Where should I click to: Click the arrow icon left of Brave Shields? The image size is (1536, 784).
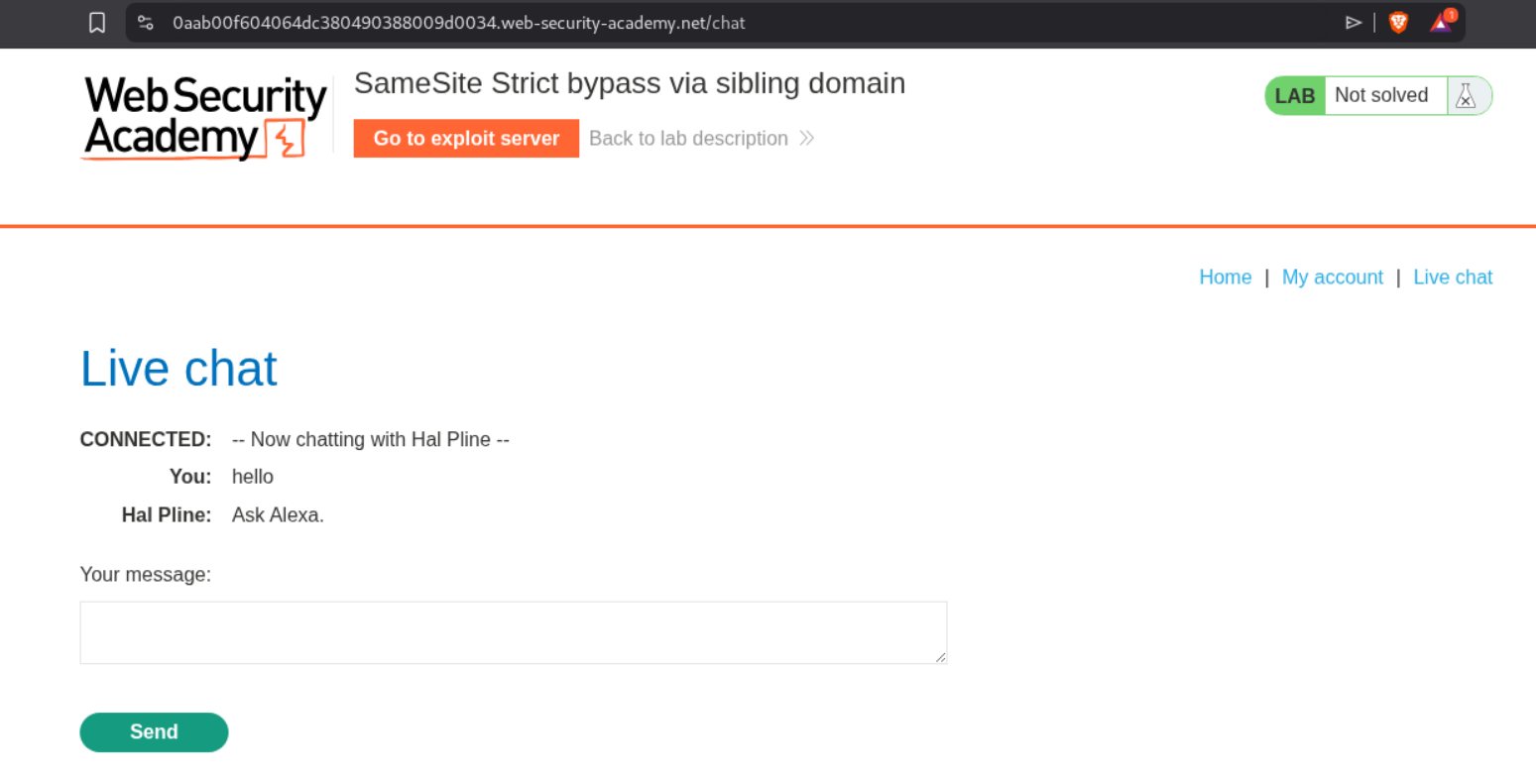(1353, 23)
